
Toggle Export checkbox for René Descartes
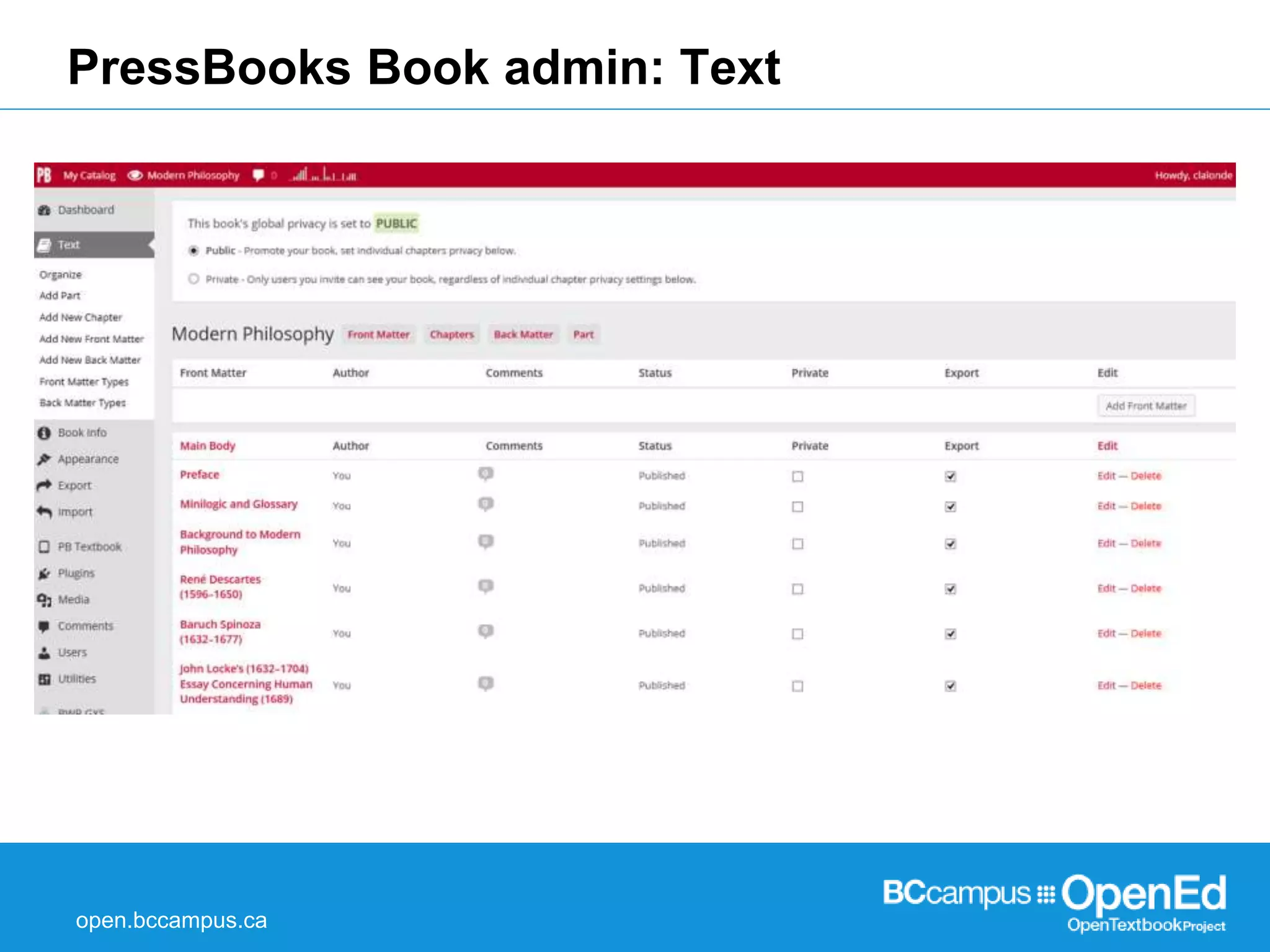951,589
